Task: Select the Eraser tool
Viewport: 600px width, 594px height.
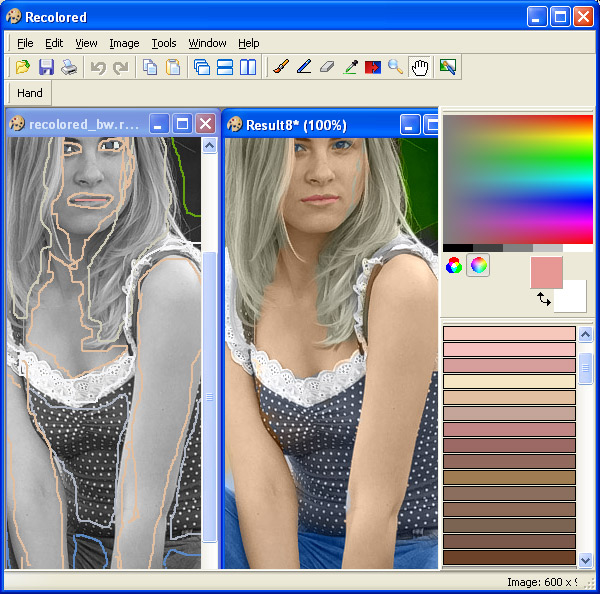Action: click(327, 67)
